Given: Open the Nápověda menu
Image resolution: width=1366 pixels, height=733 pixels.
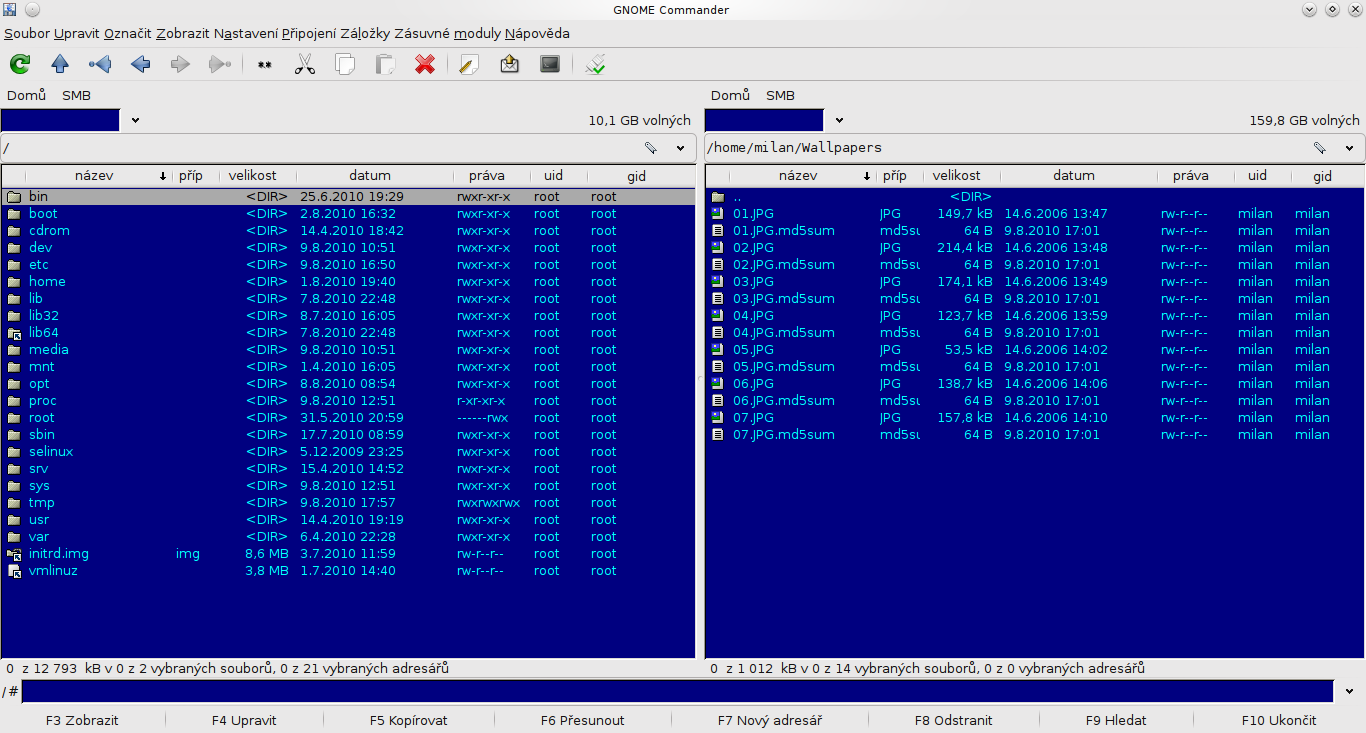Looking at the screenshot, I should click(x=537, y=33).
